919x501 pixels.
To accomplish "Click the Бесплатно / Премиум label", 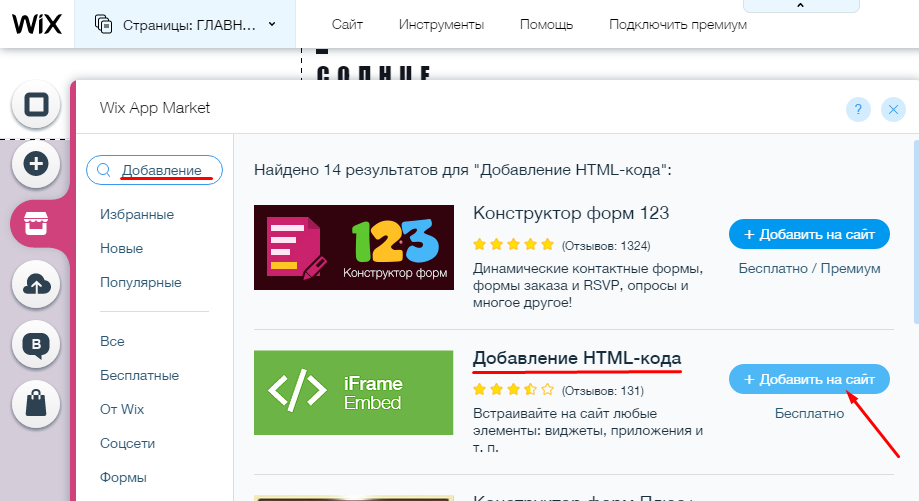I will [809, 268].
